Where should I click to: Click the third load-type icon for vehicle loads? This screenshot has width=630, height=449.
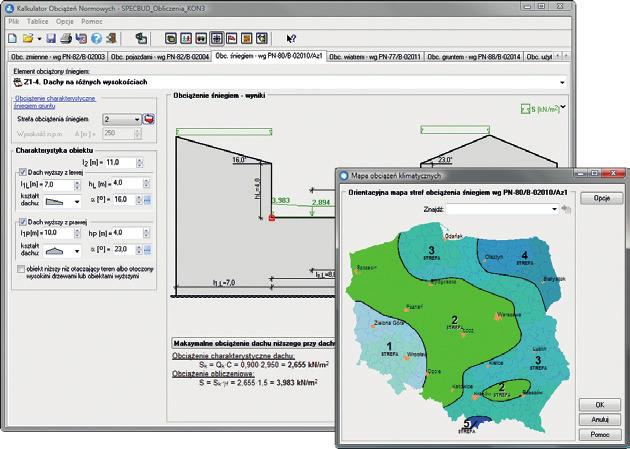tap(201, 39)
